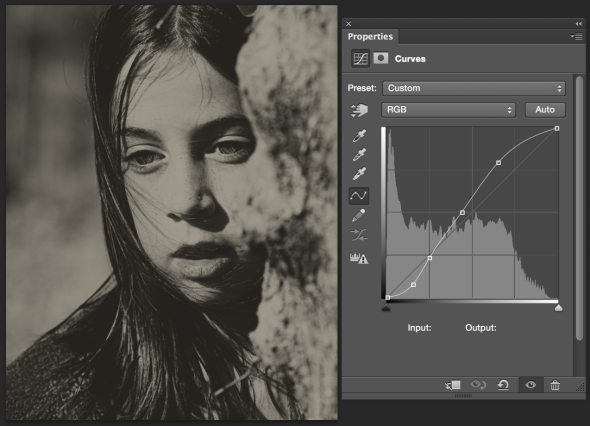Select the on-image targeted adjustment hand tool
Screen dimensions: 590x426
pos(359,110)
